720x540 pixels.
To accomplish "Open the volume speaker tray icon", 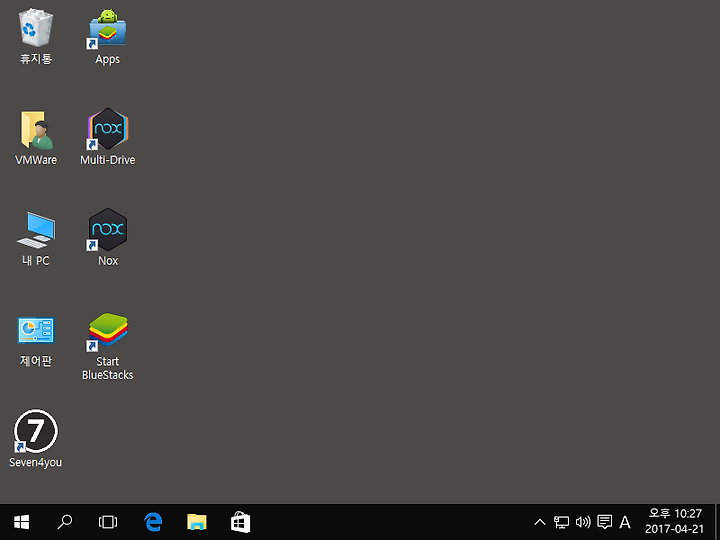I will pyautogui.click(x=583, y=522).
